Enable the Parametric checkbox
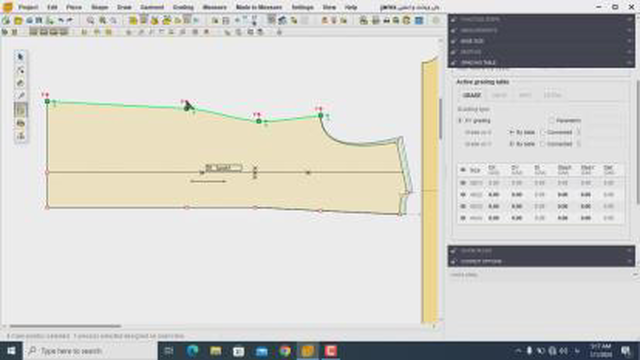The width and height of the screenshot is (640, 360). [x=551, y=120]
